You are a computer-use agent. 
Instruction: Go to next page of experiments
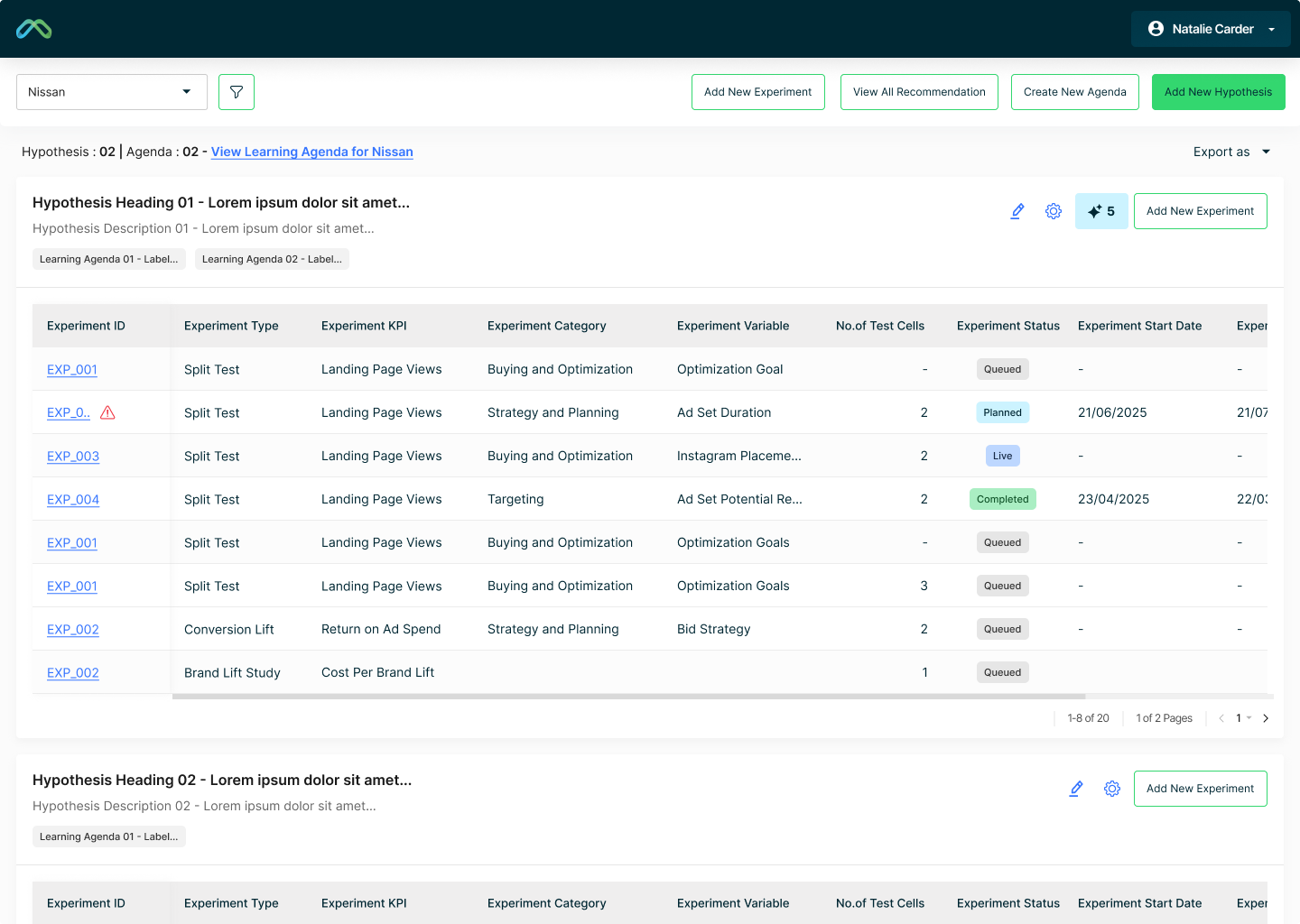(x=1266, y=718)
